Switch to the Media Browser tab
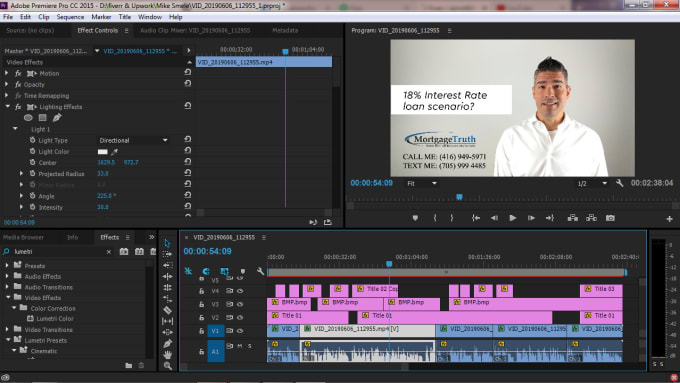 click(23, 237)
